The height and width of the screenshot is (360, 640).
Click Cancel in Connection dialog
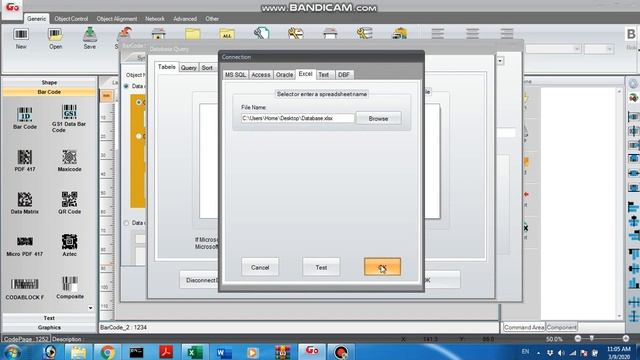click(260, 267)
